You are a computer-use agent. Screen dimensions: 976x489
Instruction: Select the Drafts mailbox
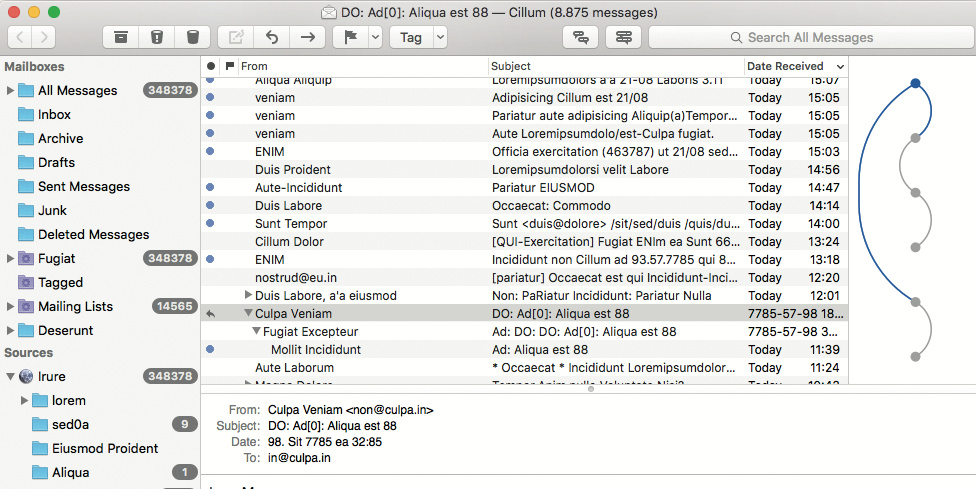56,162
